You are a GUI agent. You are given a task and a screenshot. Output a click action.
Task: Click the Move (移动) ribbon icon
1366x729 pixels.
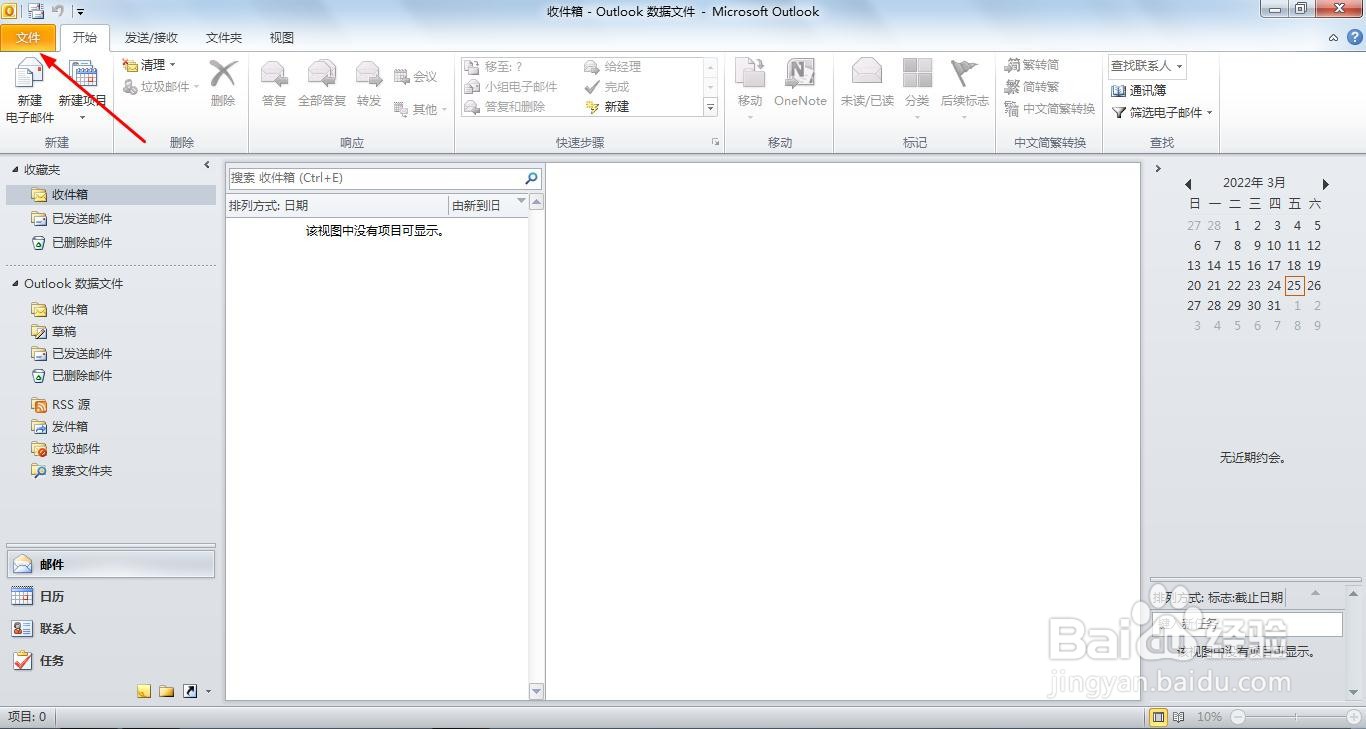[x=750, y=74]
